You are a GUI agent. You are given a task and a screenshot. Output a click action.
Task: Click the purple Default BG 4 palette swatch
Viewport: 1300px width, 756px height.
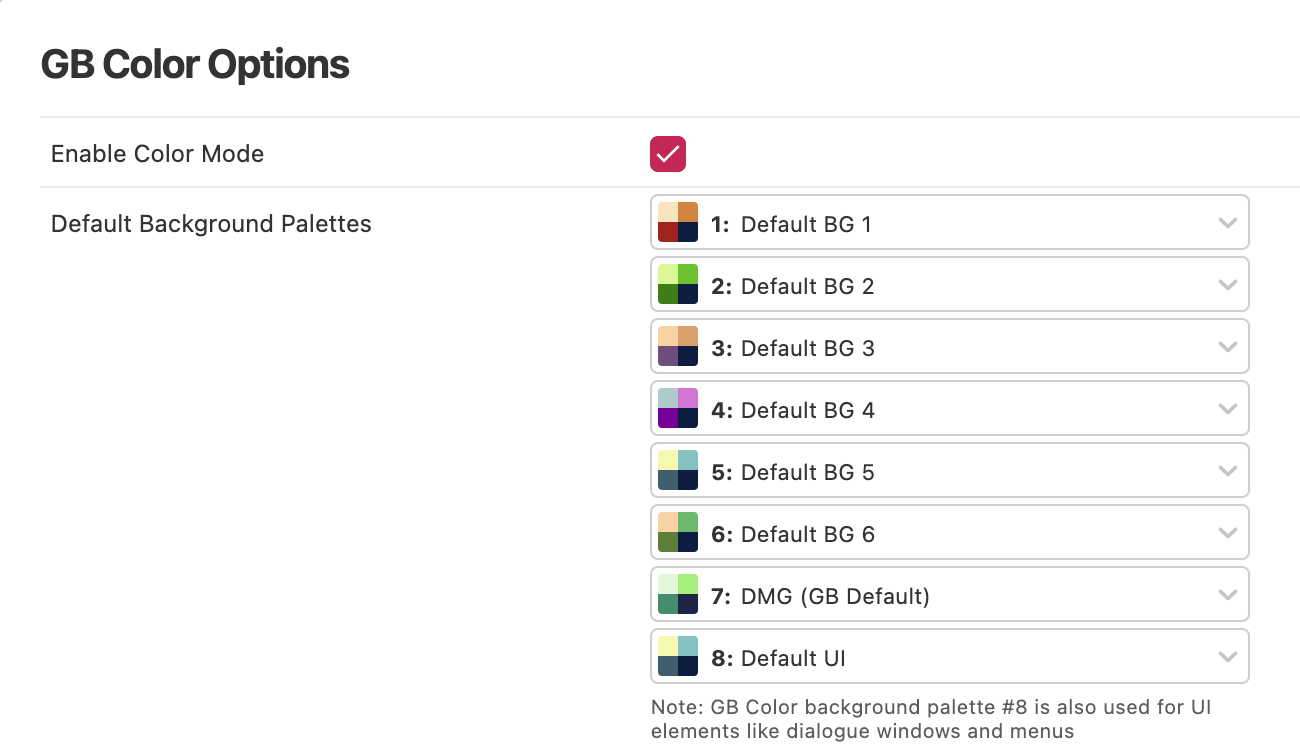click(x=678, y=408)
